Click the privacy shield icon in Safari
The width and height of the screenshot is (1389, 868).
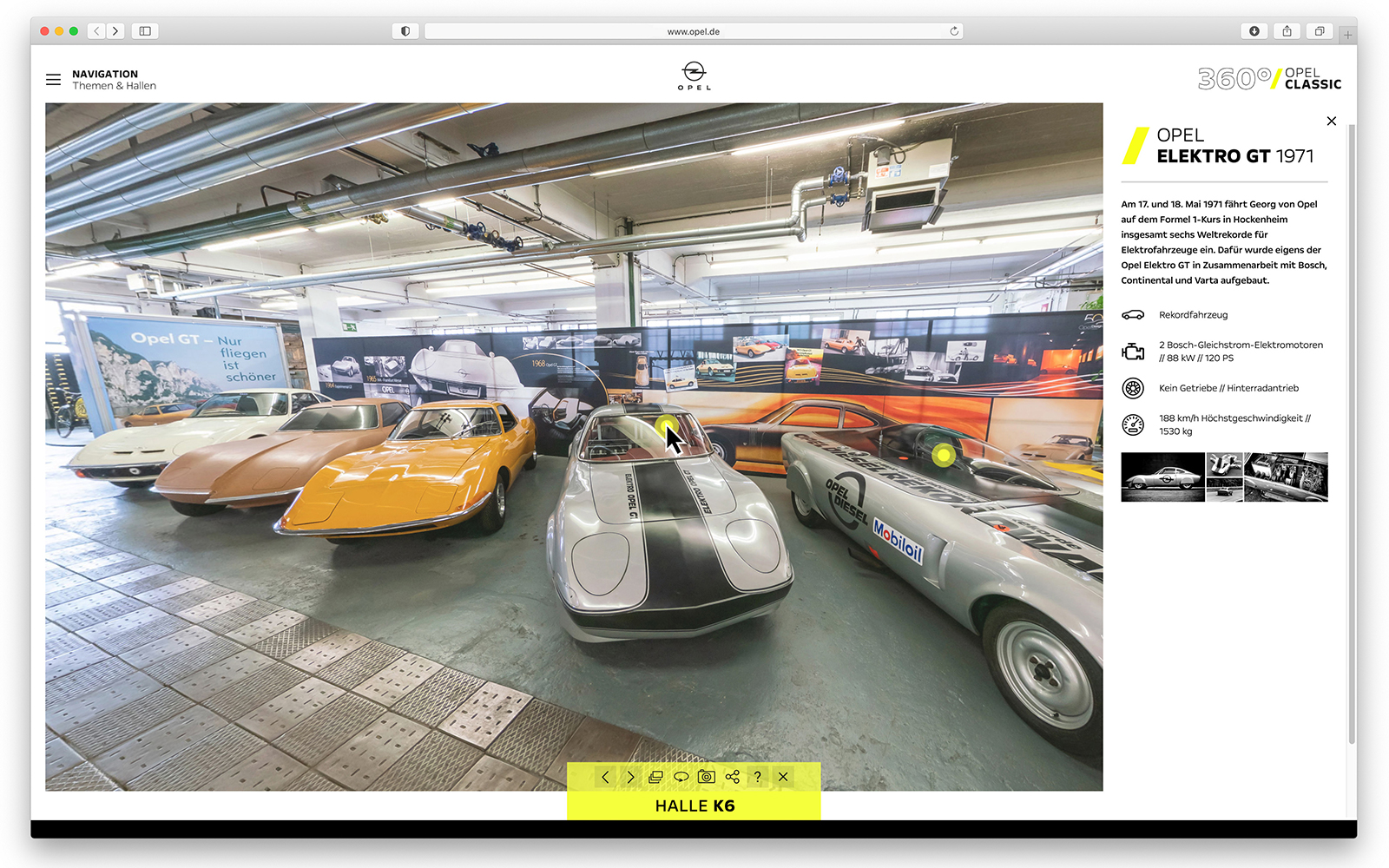coord(405,31)
